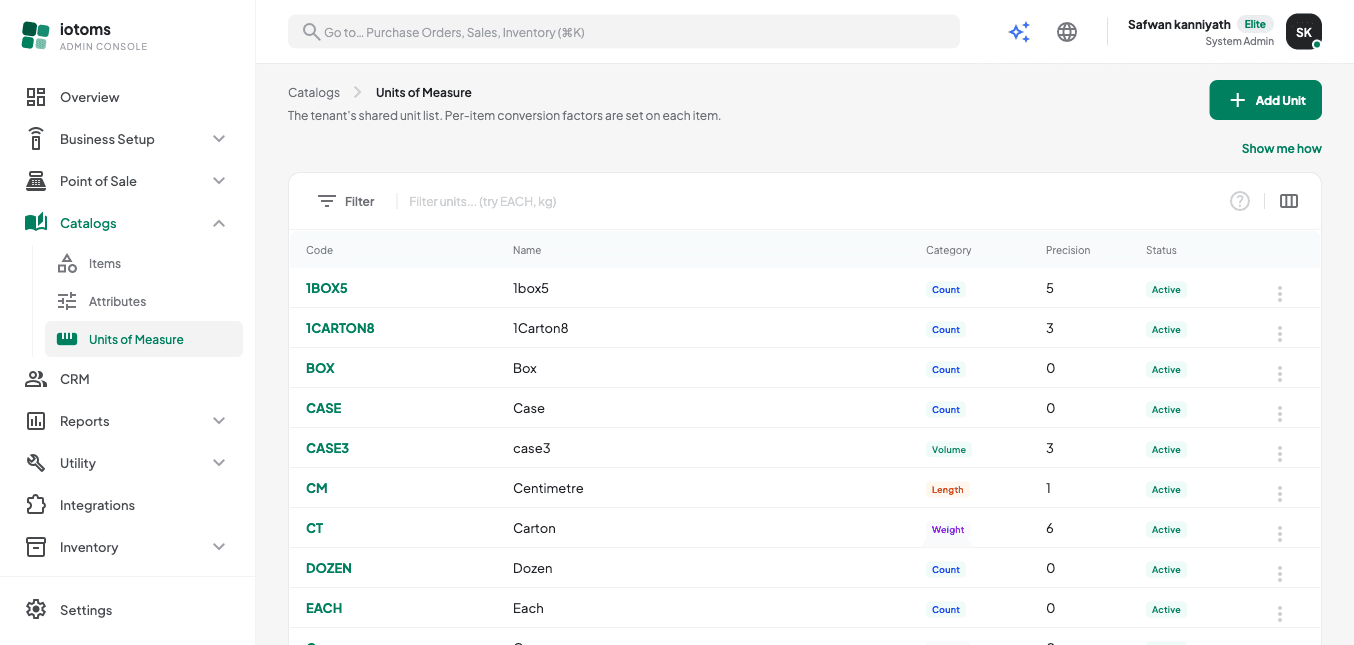The image size is (1354, 645).
Task: Click the iotoms logo icon
Action: 35,36
